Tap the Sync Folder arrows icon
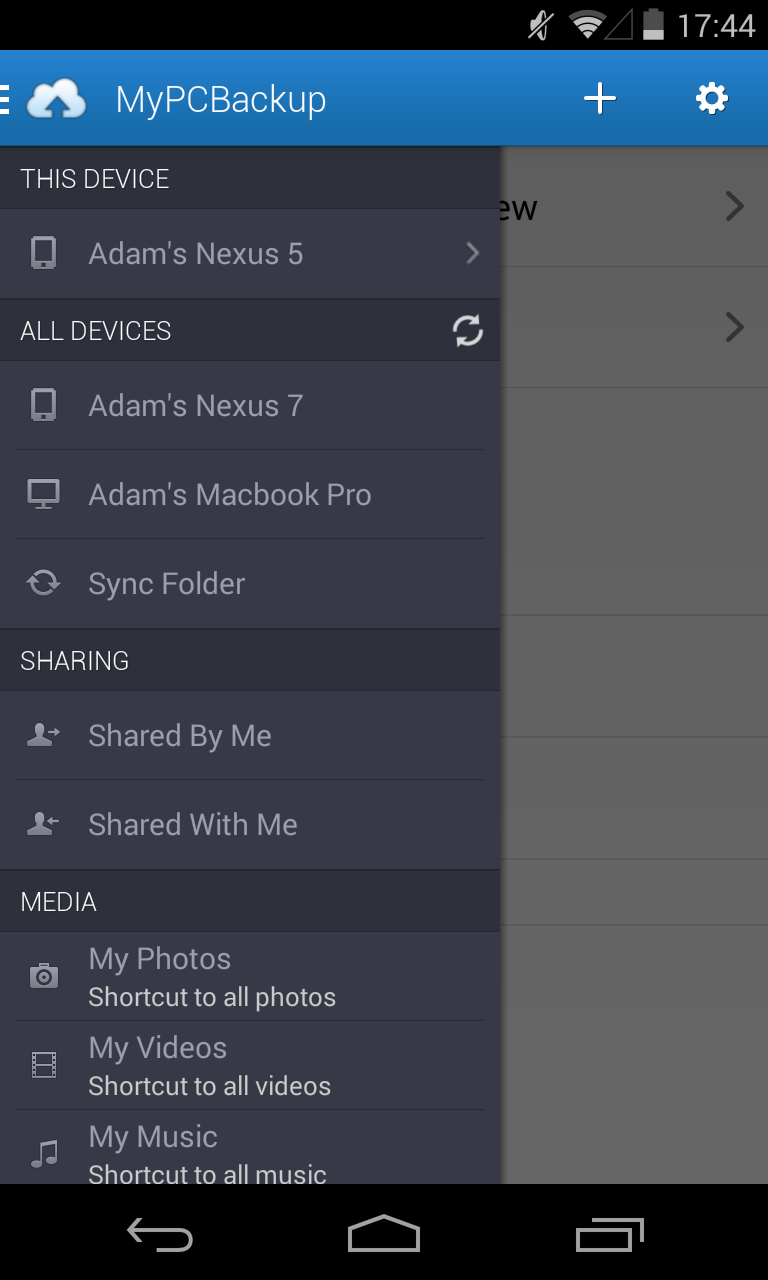768x1280 pixels. tap(44, 583)
